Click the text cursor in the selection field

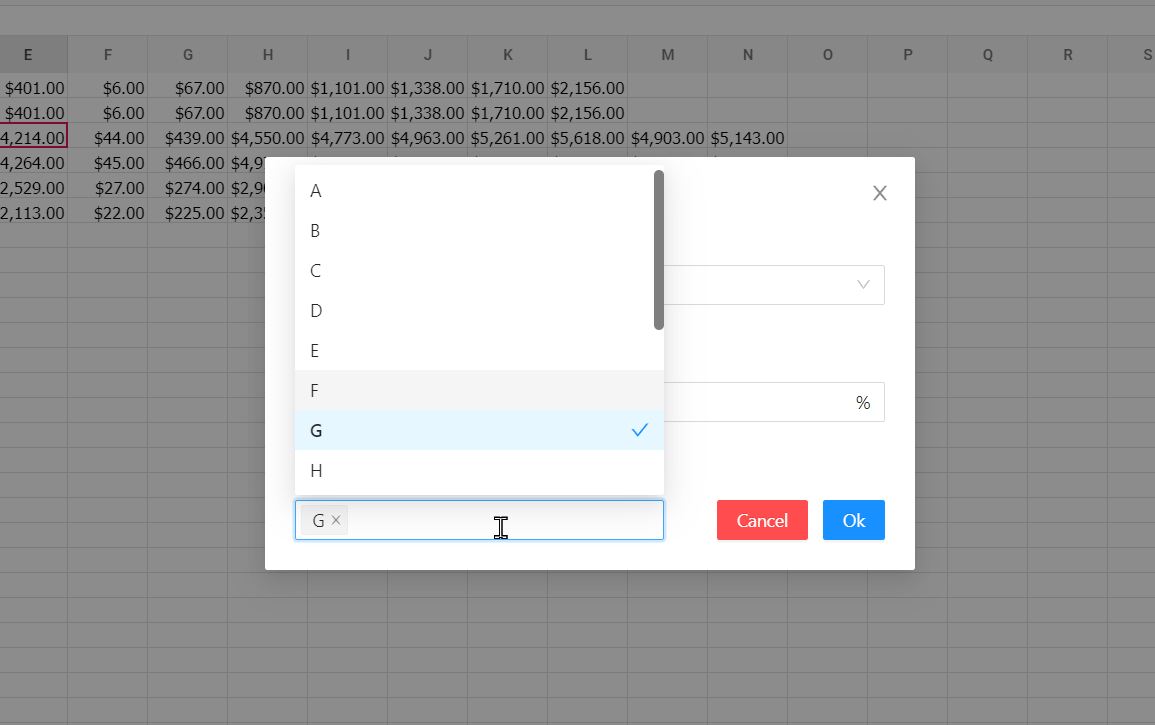[x=500, y=527]
